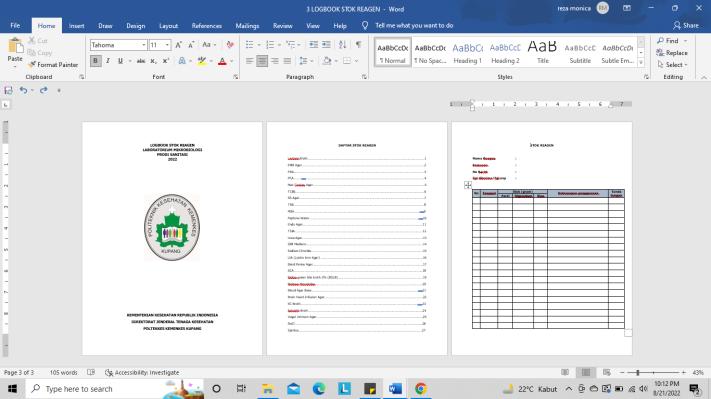The image size is (711, 399).
Task: Open the Layout ribbon tab
Action: [168, 26]
